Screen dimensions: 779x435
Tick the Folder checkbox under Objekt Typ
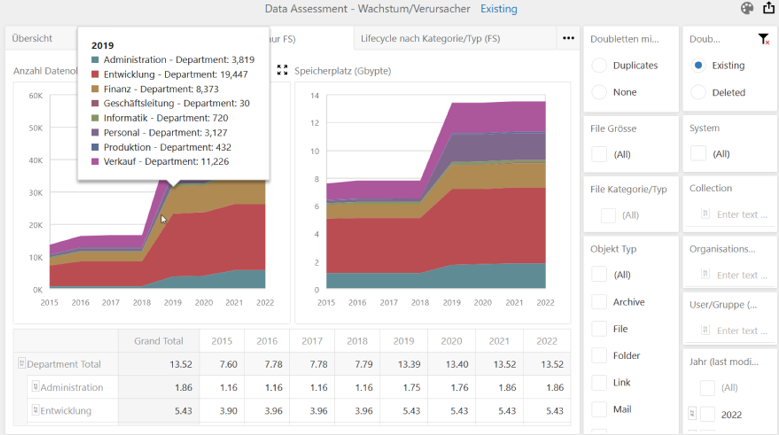[x=599, y=355]
